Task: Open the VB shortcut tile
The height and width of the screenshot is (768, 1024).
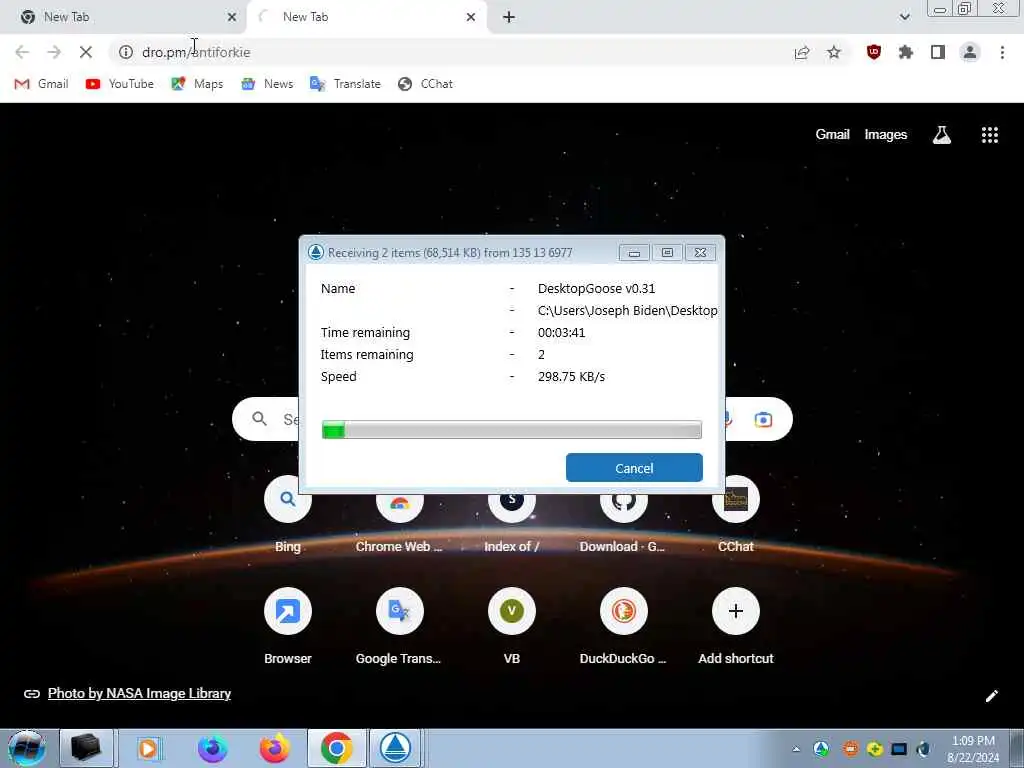Action: pyautogui.click(x=511, y=626)
